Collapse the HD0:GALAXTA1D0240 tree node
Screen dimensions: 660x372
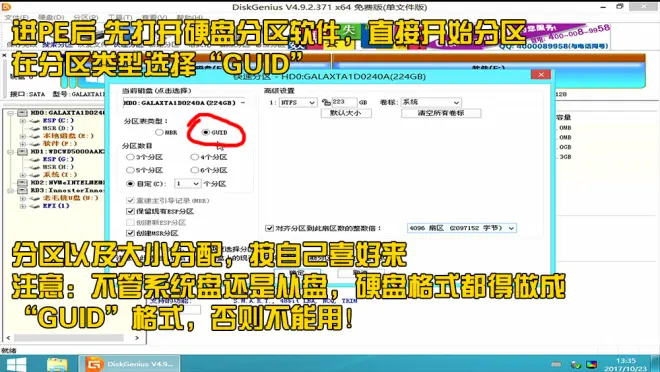11,113
